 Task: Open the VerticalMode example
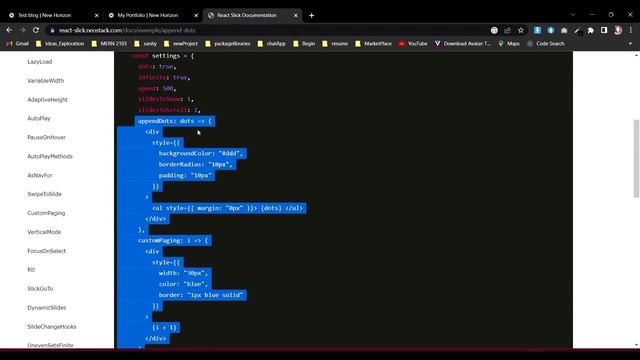(x=44, y=232)
